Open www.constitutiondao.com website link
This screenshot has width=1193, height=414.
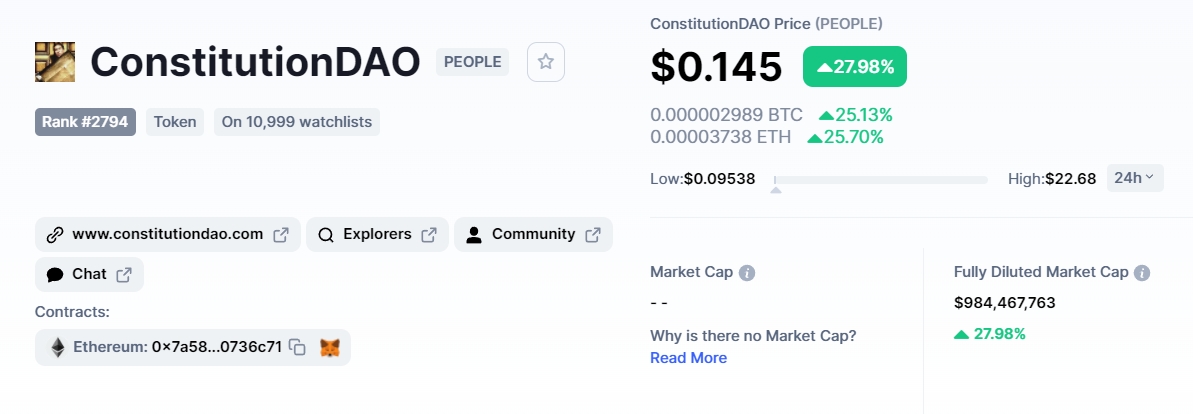click(x=167, y=235)
